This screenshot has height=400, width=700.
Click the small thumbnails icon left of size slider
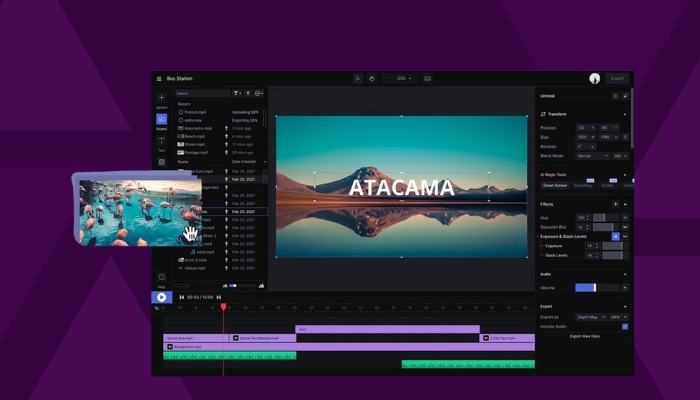point(225,286)
